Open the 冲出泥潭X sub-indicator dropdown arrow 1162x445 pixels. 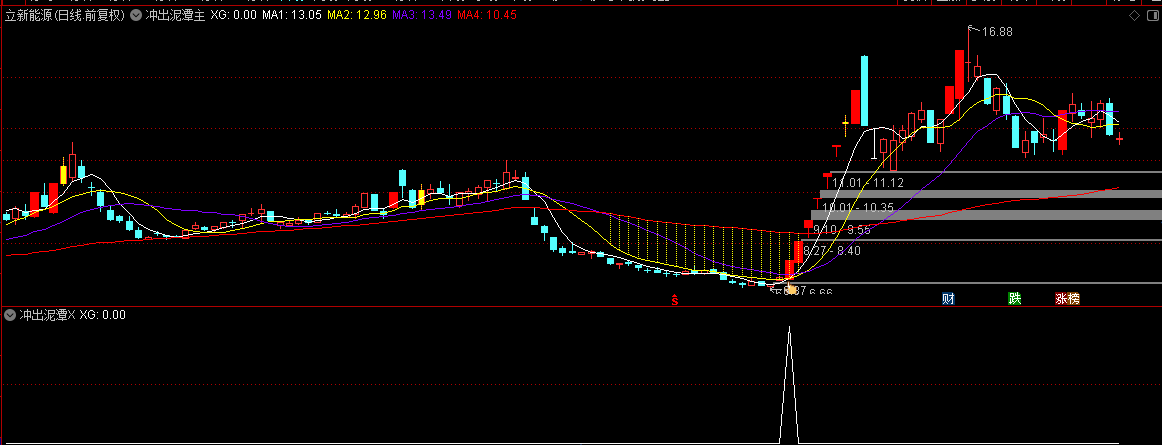coord(10,315)
